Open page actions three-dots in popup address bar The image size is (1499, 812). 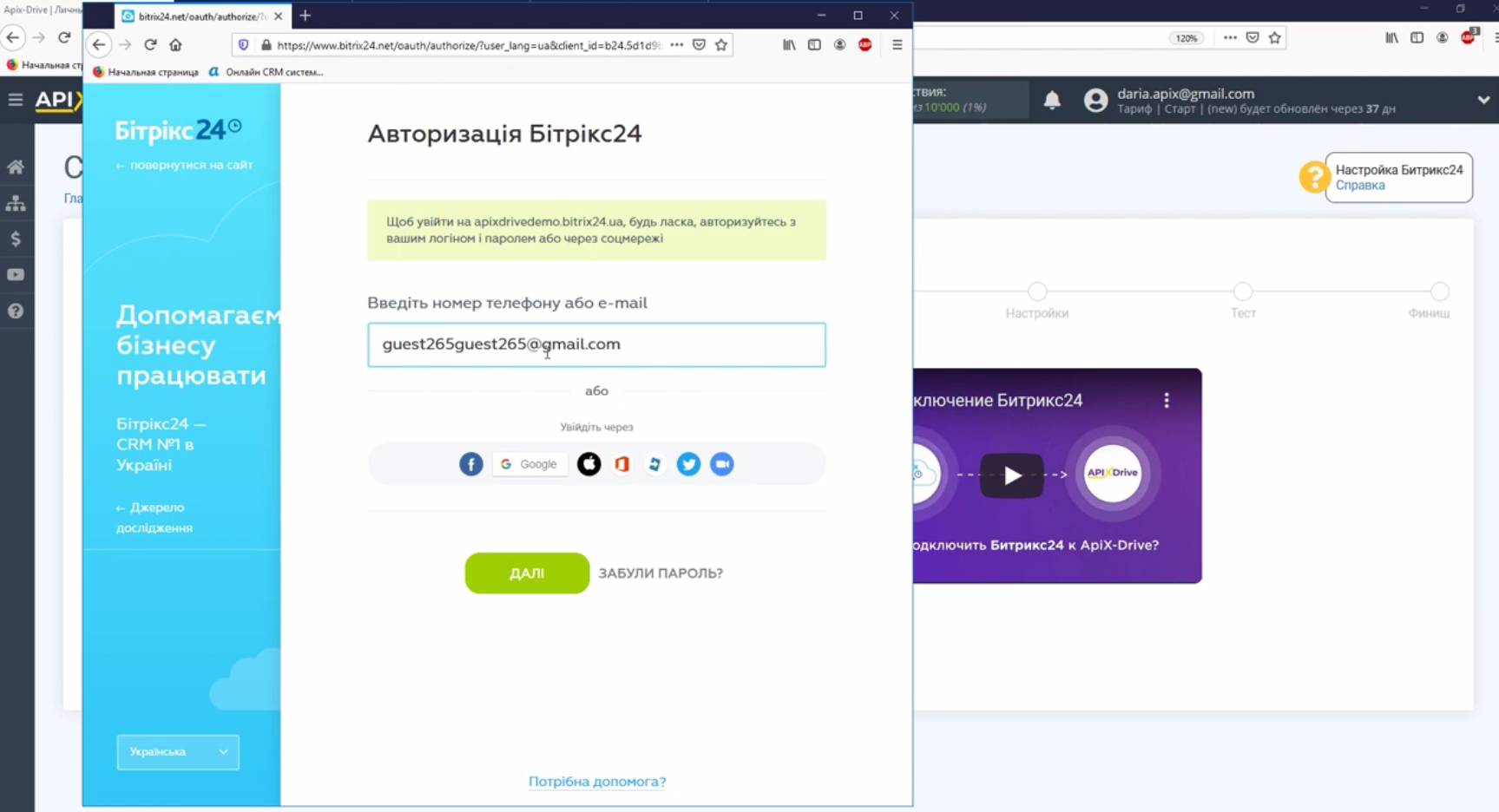pos(677,45)
